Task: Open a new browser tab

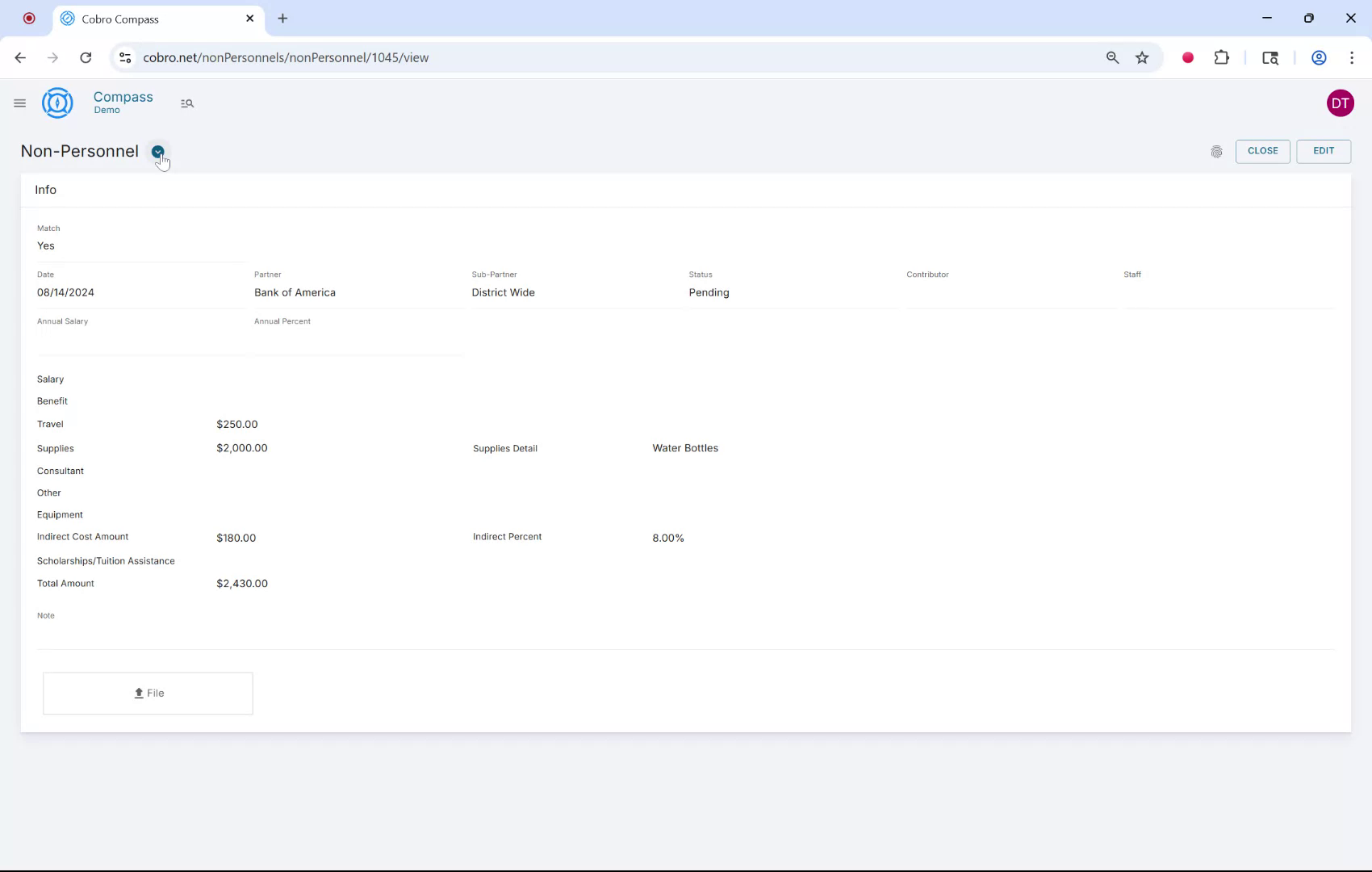Action: tap(282, 18)
